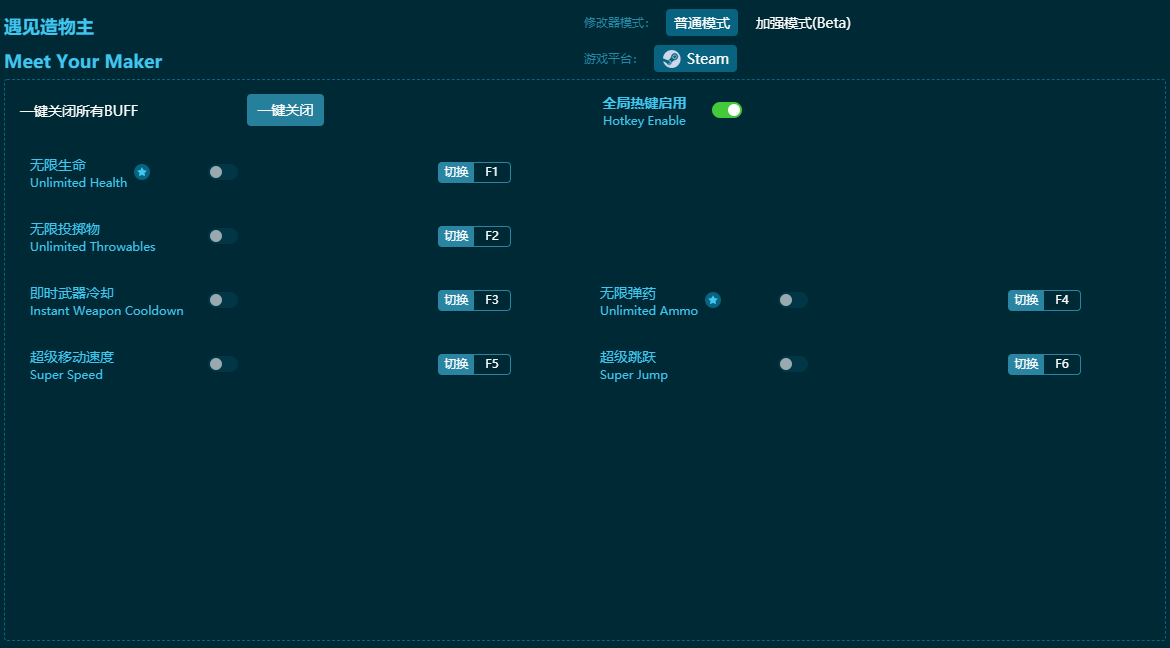Click the Meet Your Maker title text

[x=83, y=61]
